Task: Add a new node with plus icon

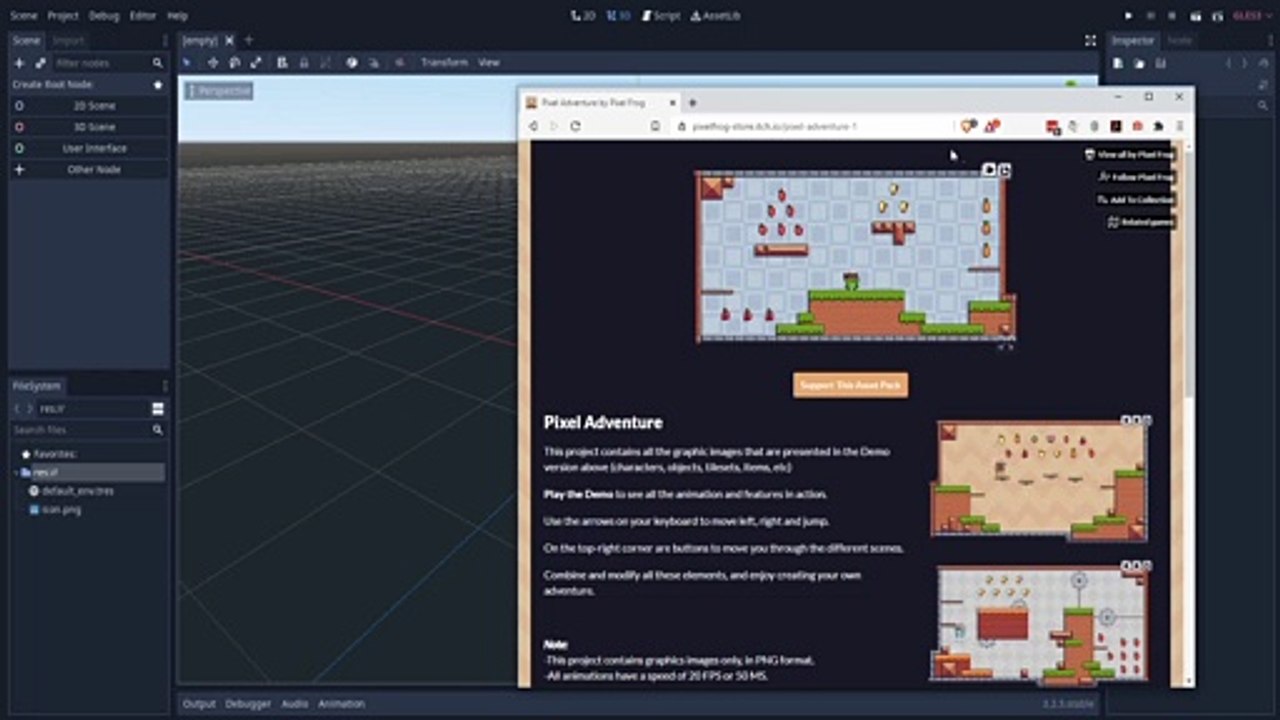Action: (19, 63)
